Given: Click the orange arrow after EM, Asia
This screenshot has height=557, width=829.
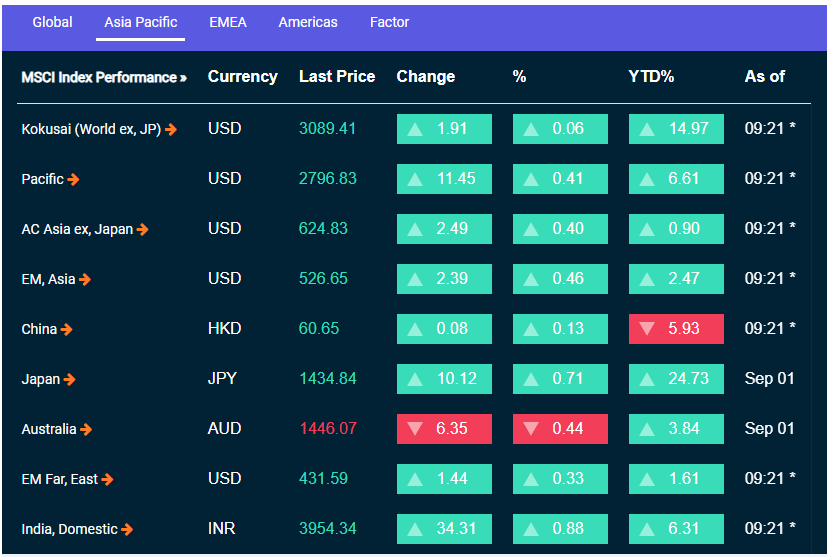Looking at the screenshot, I should [85, 279].
